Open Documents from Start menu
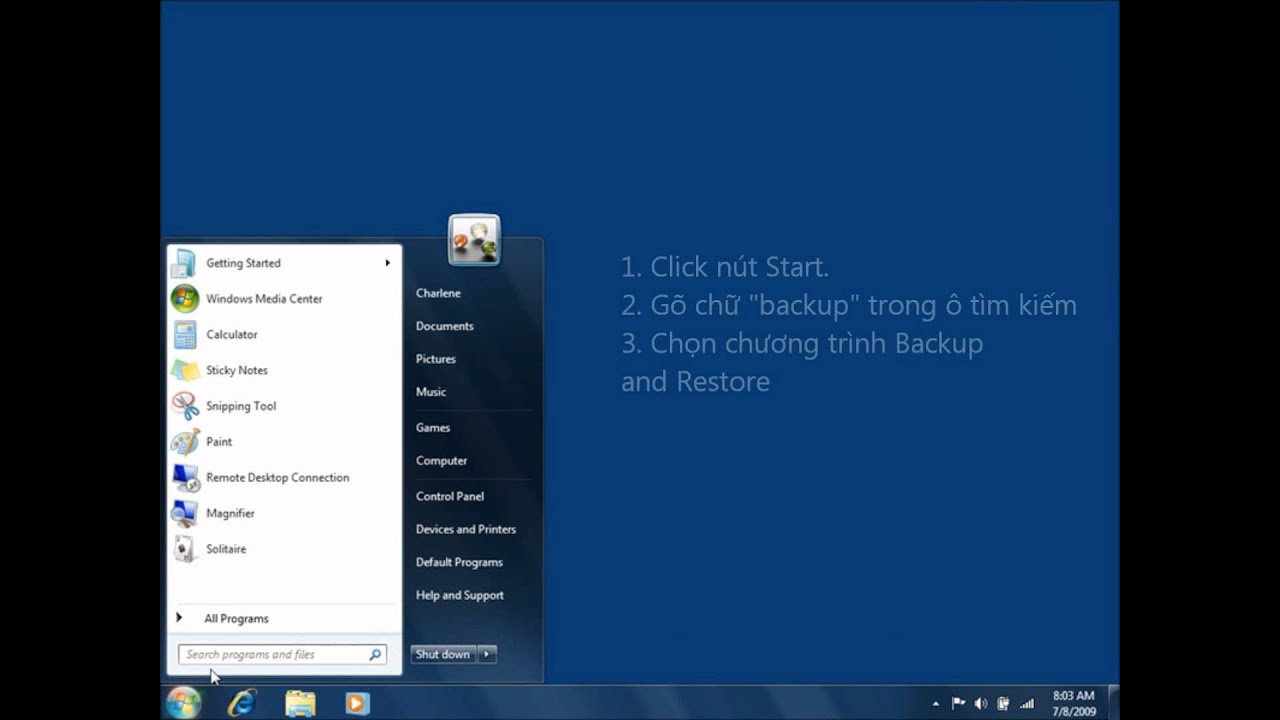Screen dimensions: 1280x720 445,326
